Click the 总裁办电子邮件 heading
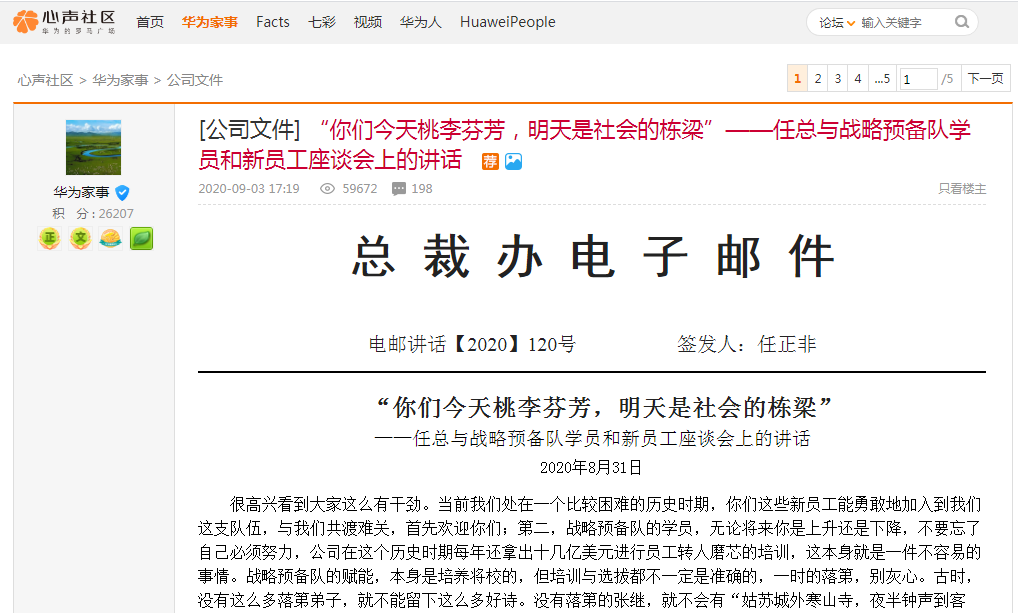Image resolution: width=1018 pixels, height=613 pixels. point(592,256)
